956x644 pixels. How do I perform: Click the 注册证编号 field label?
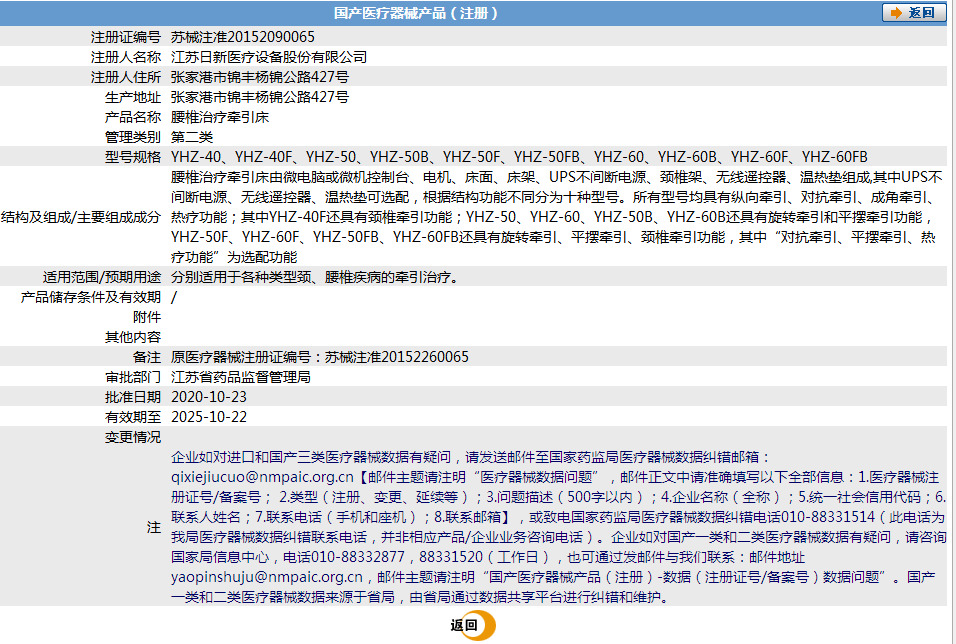point(126,37)
